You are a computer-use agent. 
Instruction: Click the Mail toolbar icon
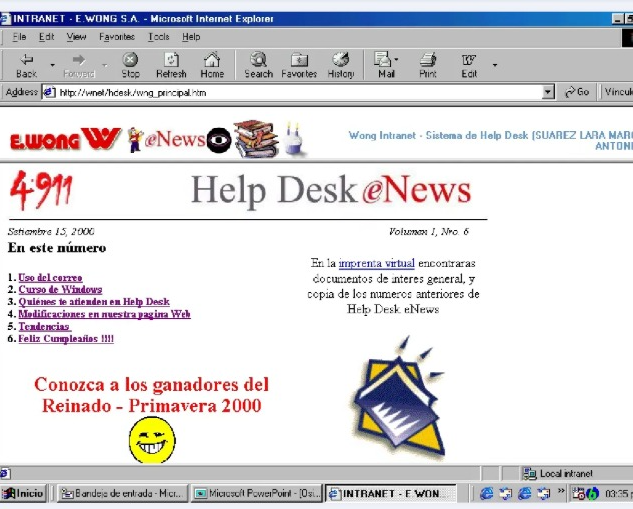pyautogui.click(x=384, y=65)
